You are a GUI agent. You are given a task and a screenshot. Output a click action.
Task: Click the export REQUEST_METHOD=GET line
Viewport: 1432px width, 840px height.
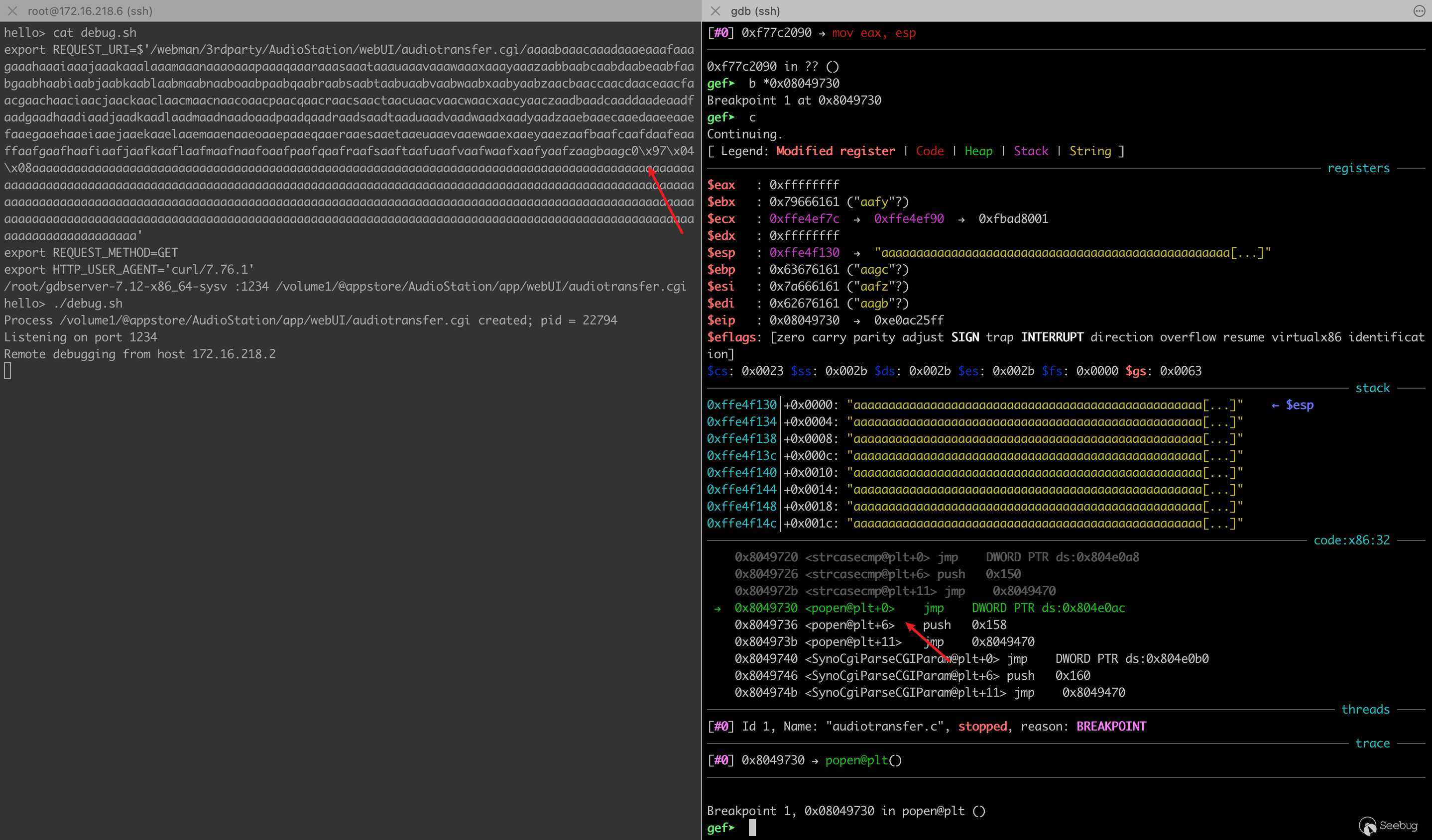[91, 253]
